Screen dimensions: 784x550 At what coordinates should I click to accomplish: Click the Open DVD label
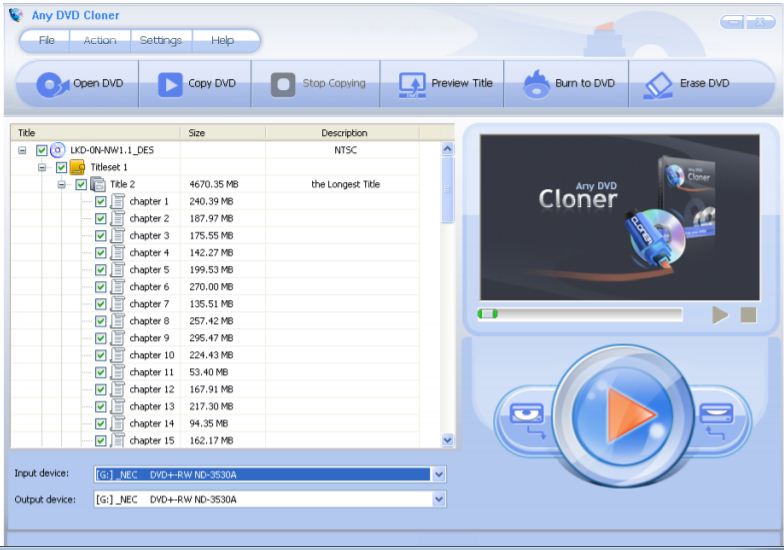(98, 83)
